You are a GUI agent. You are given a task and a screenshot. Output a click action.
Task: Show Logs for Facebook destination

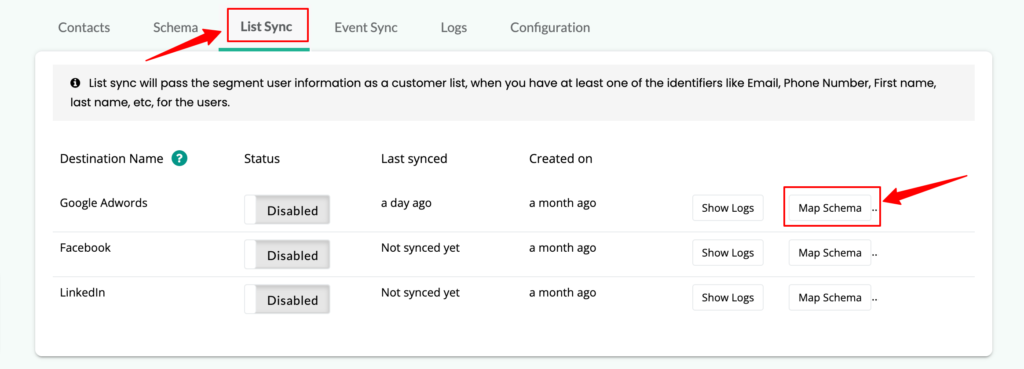click(x=728, y=252)
